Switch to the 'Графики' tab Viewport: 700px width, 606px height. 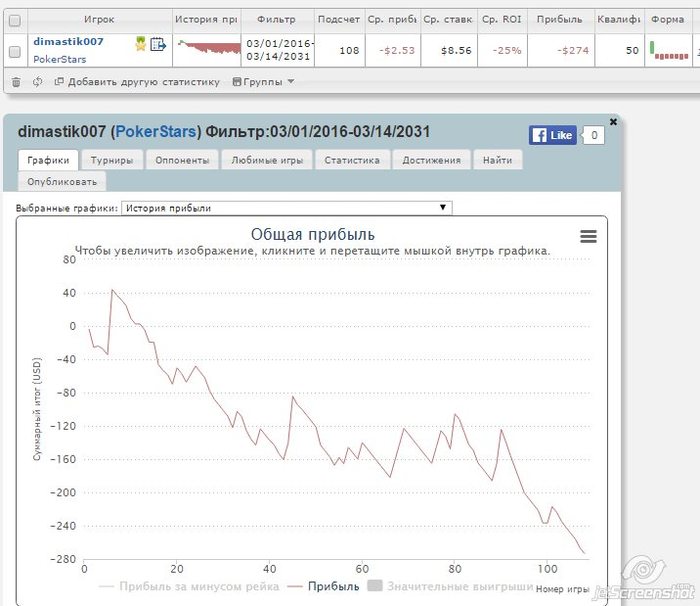click(x=48, y=160)
